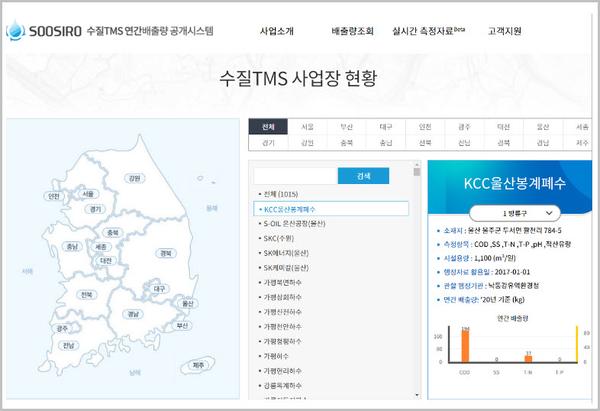Viewport: 600px width, 411px height.
Task: Select S-OIL 온산공장(울산) in the list
Action: (294, 223)
